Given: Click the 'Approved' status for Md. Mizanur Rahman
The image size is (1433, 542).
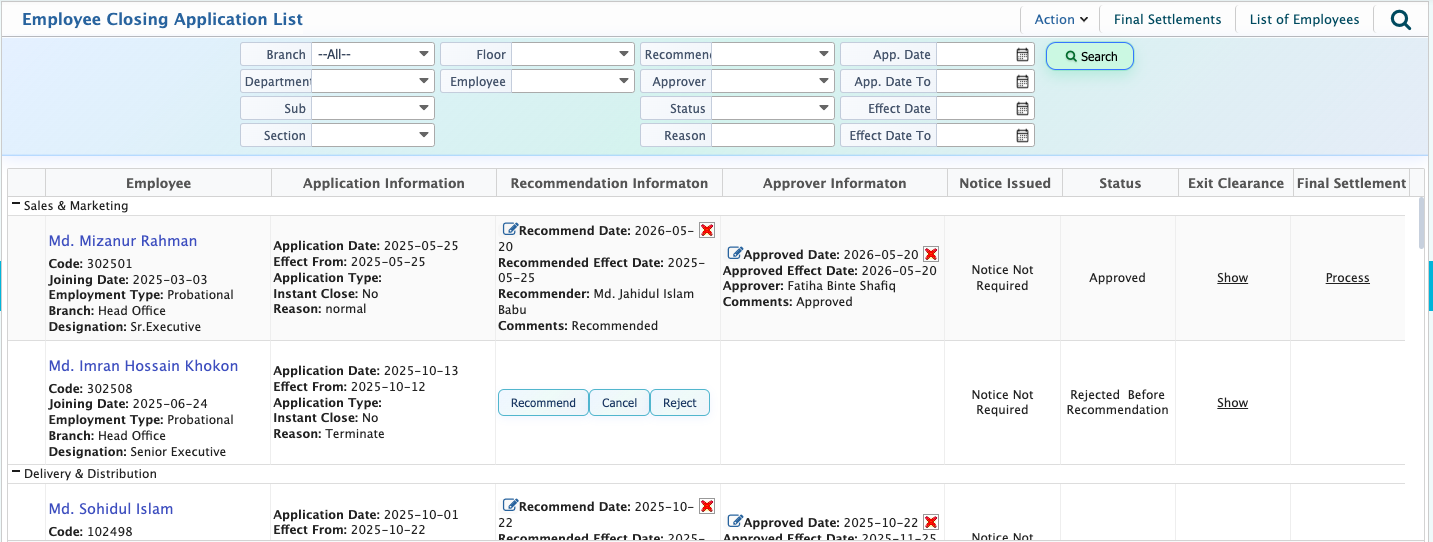Looking at the screenshot, I should pyautogui.click(x=1117, y=278).
